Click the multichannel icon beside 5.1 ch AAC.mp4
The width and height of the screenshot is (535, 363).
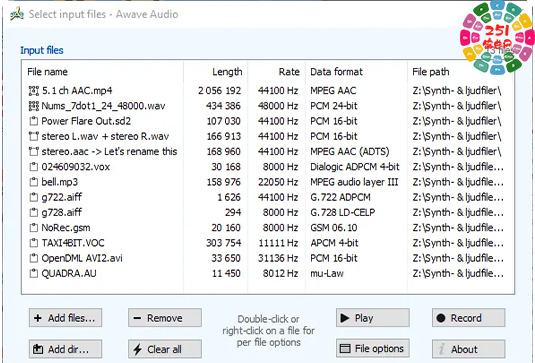pos(33,91)
